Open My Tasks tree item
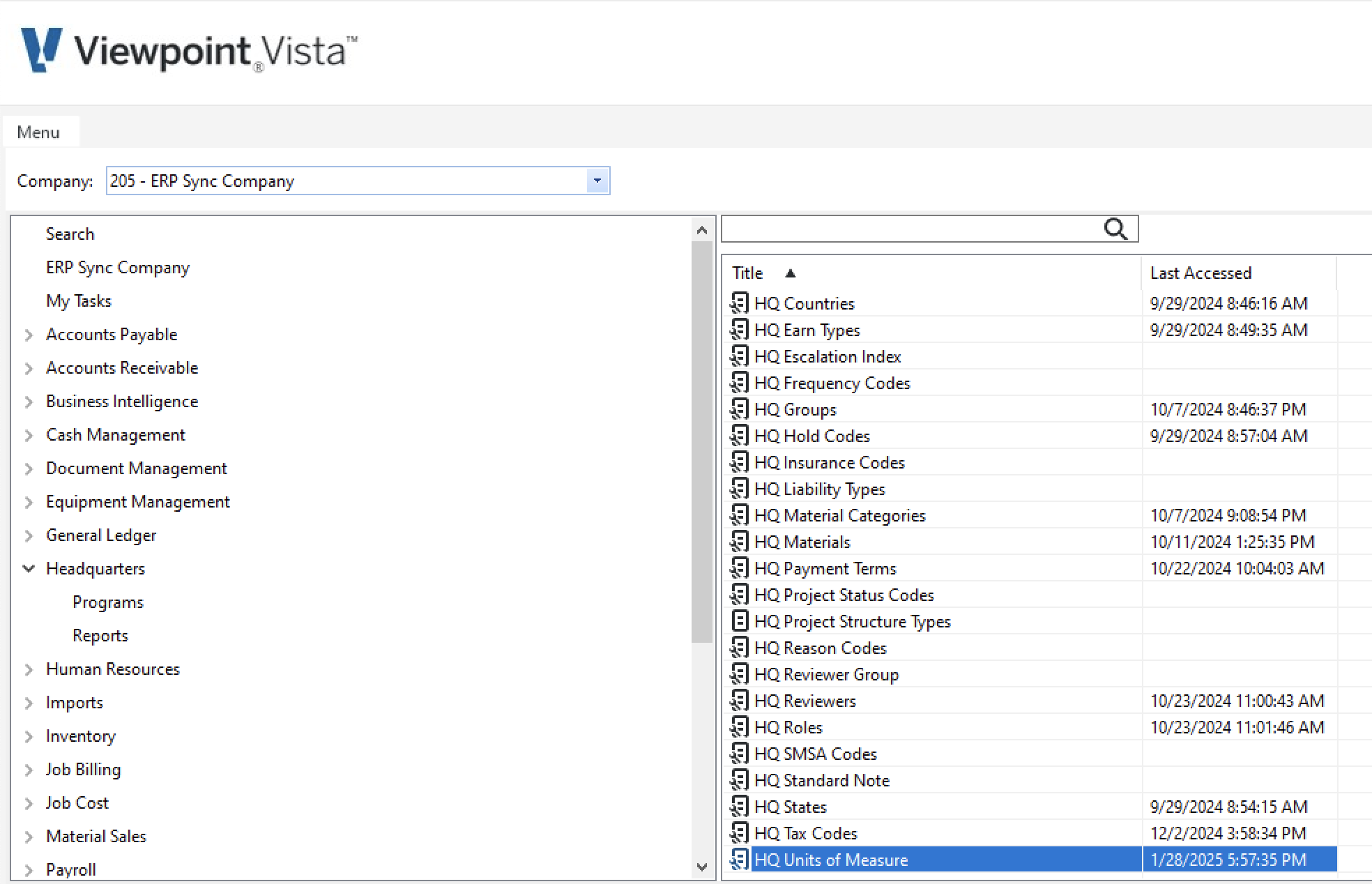This screenshot has height=884, width=1372. click(79, 301)
